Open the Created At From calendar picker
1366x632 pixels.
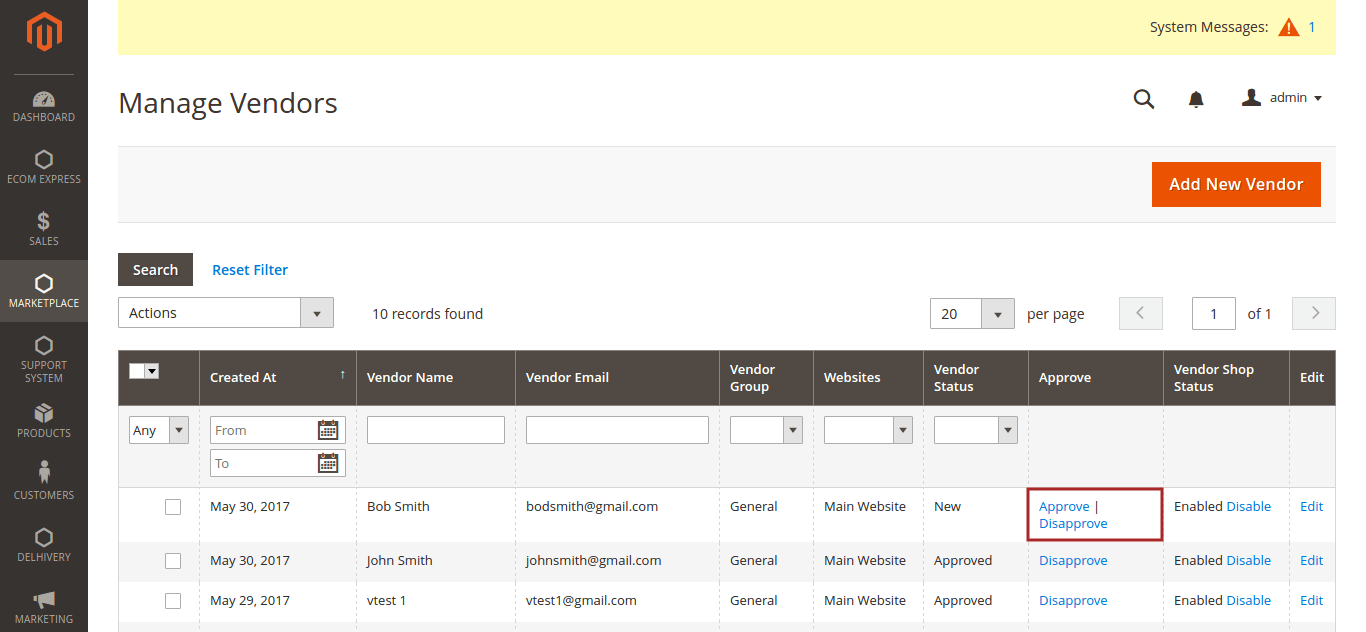pos(328,430)
